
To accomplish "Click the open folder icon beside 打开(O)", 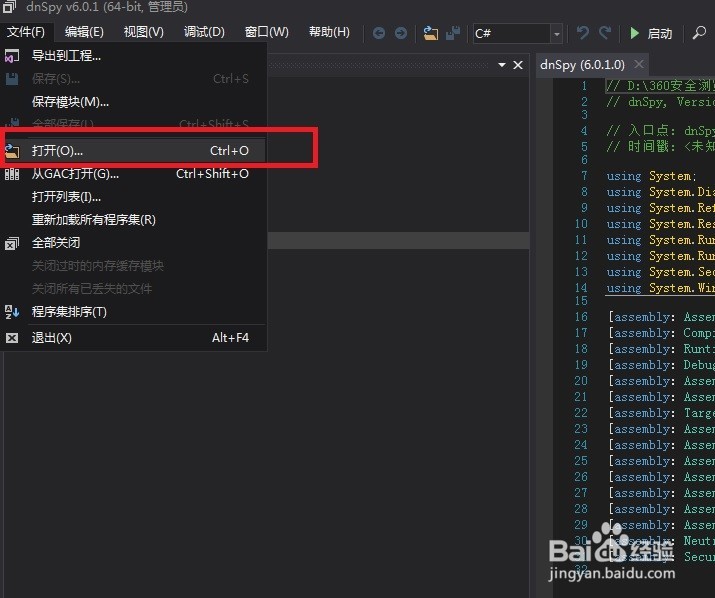I will (x=12, y=151).
